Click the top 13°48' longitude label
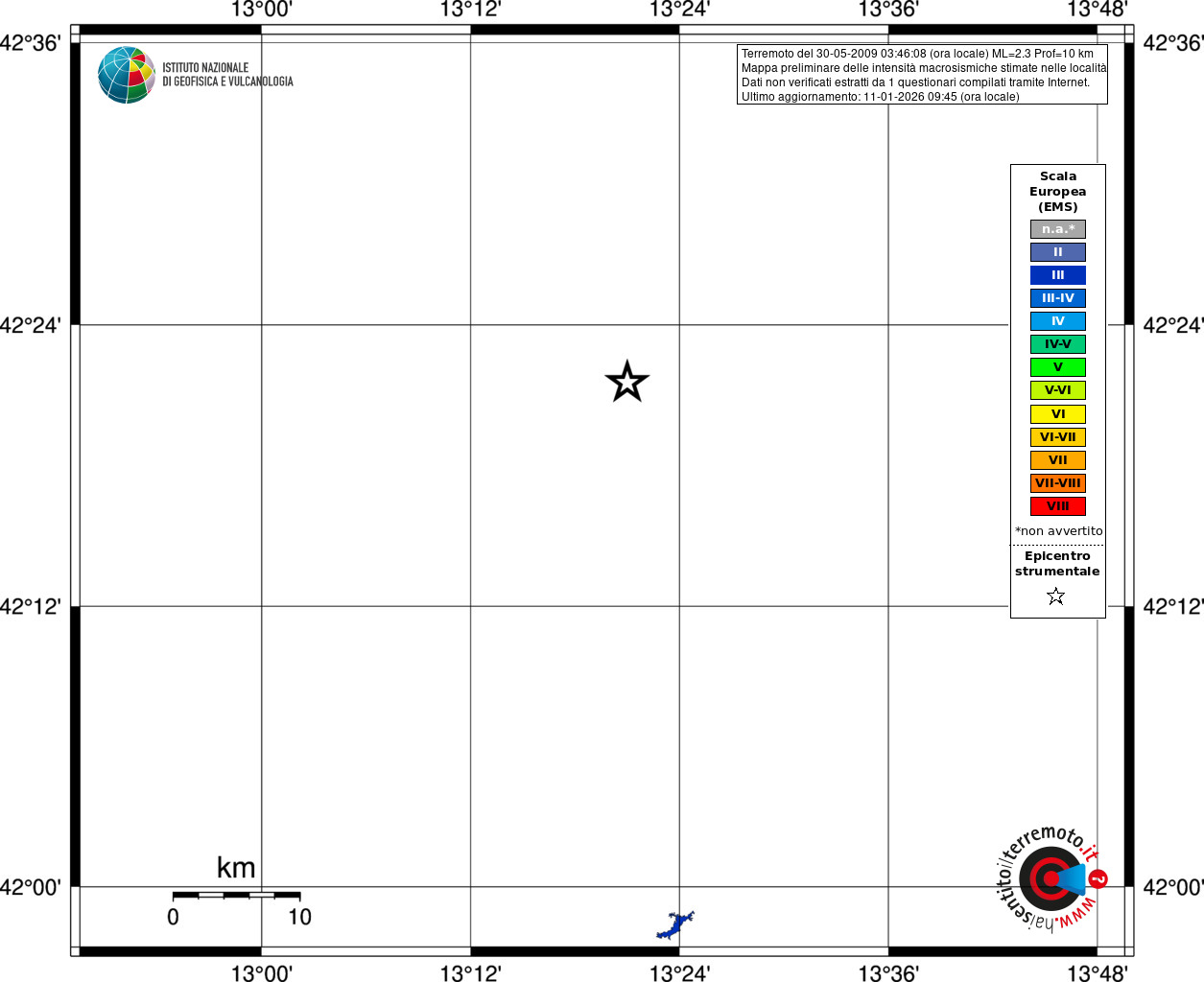1204x982 pixels. pos(1098,10)
